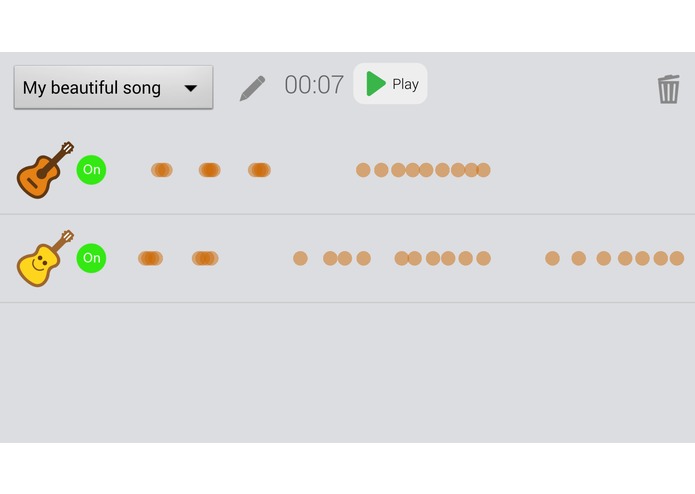Open the My beautiful song dropdown
This screenshot has height=494, width=695.
112,88
